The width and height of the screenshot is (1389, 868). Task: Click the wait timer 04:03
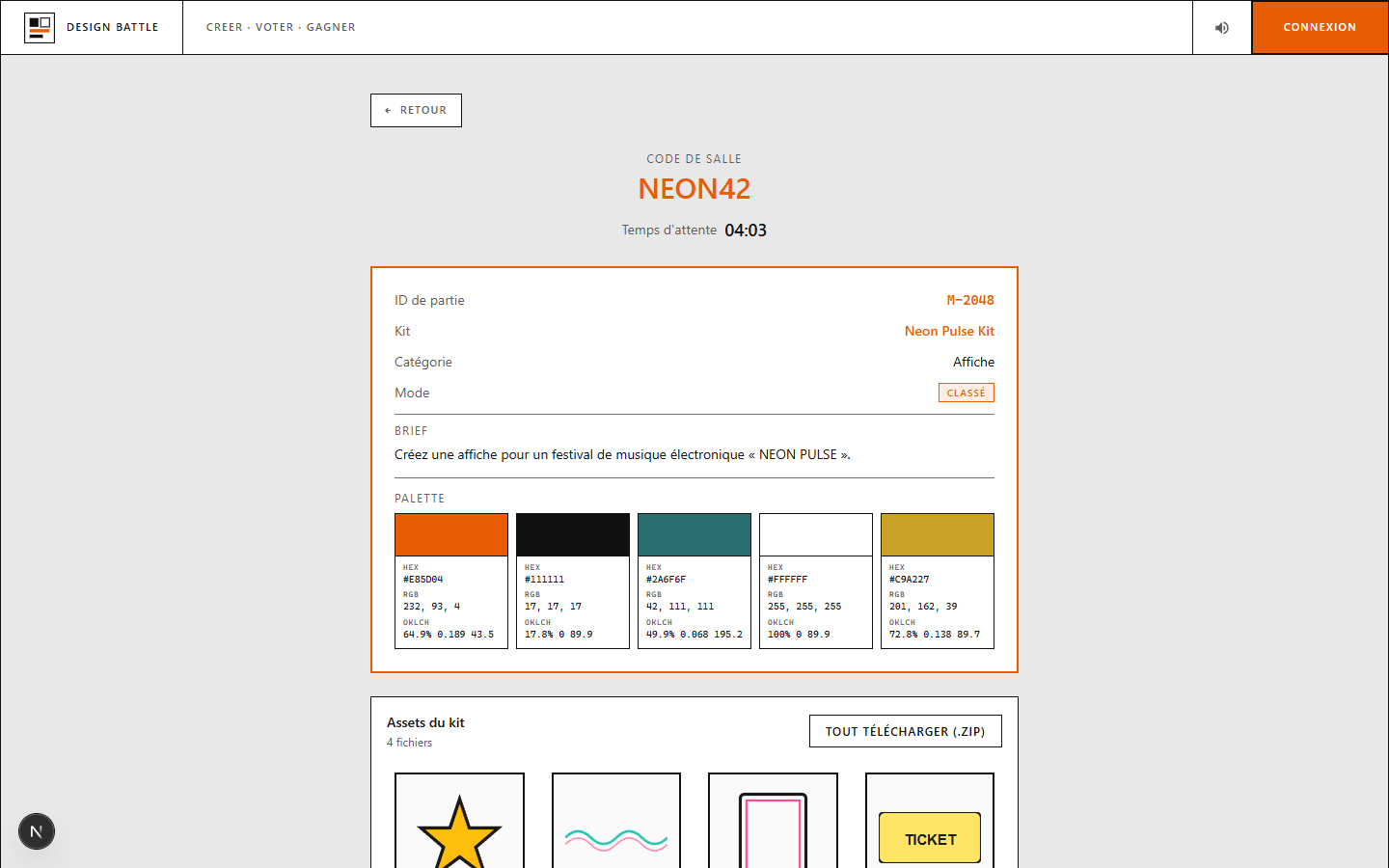click(746, 231)
